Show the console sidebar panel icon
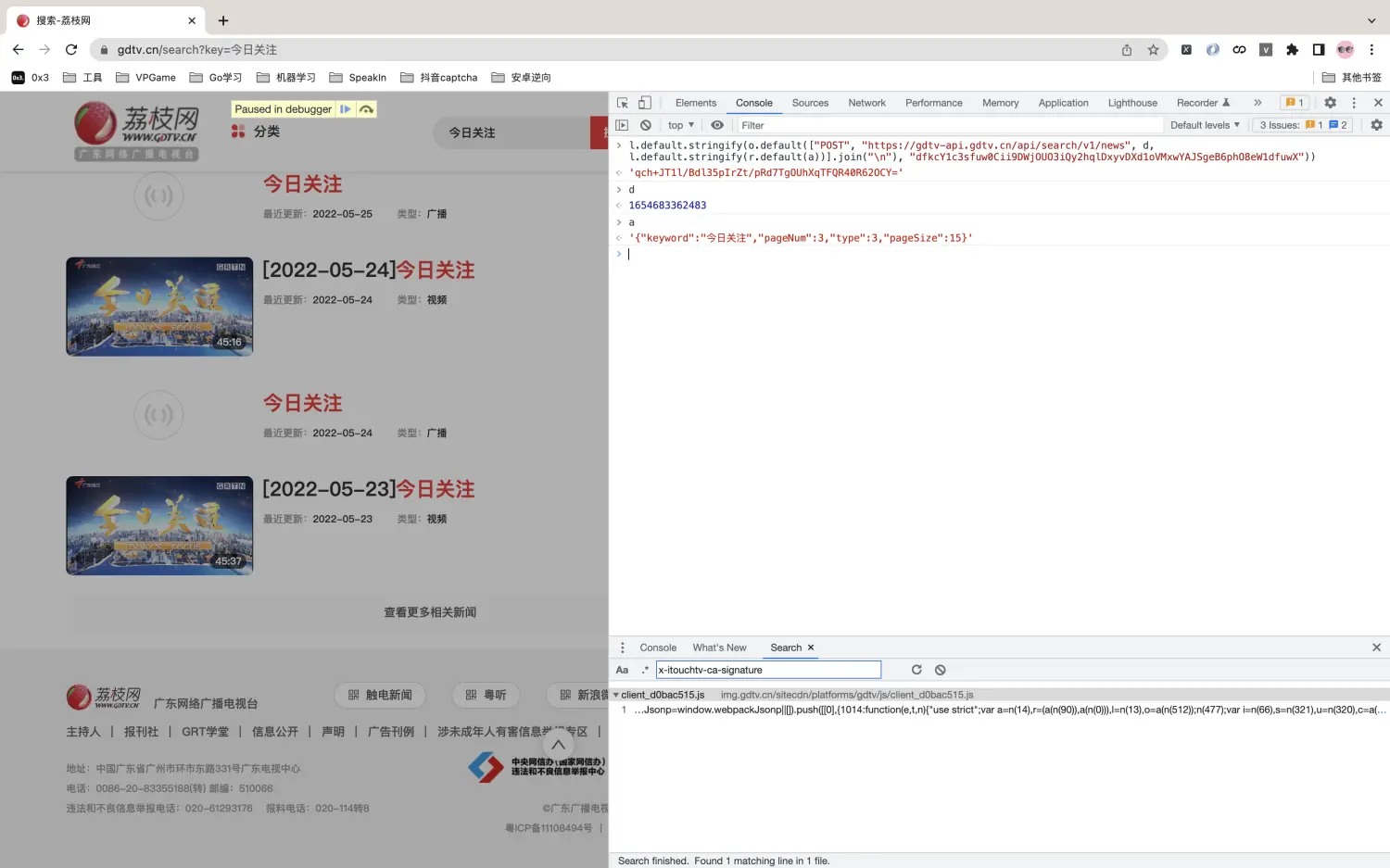 coord(623,125)
